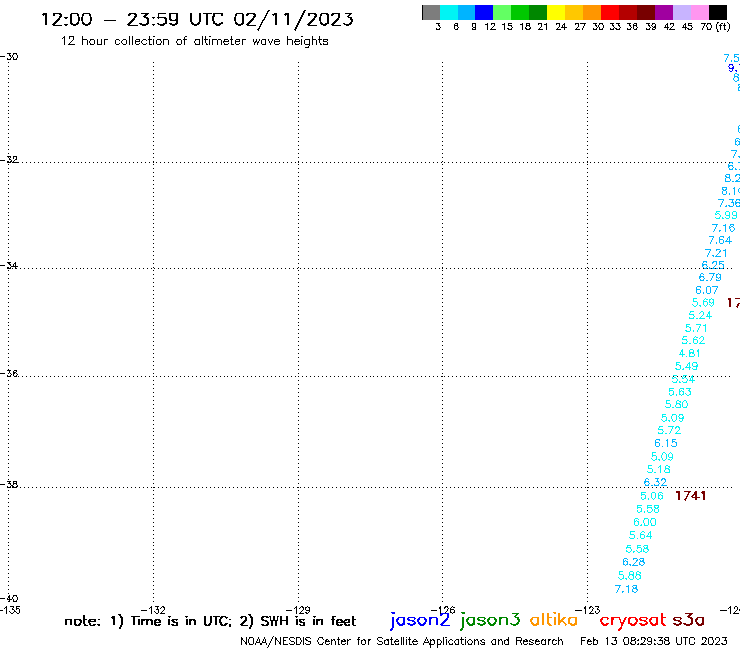Select the purple swatch in the color scale
Viewport: 740px width, 650px height.
pos(664,12)
